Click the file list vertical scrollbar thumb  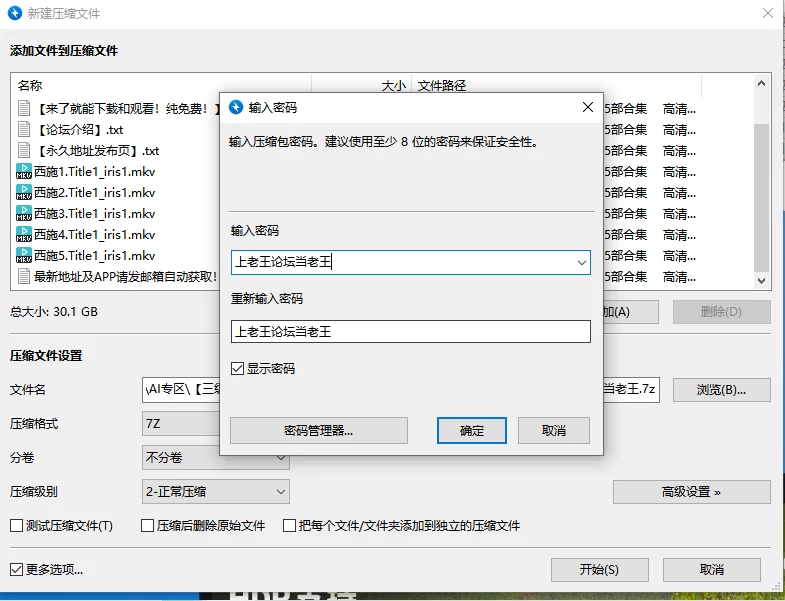pos(761,198)
